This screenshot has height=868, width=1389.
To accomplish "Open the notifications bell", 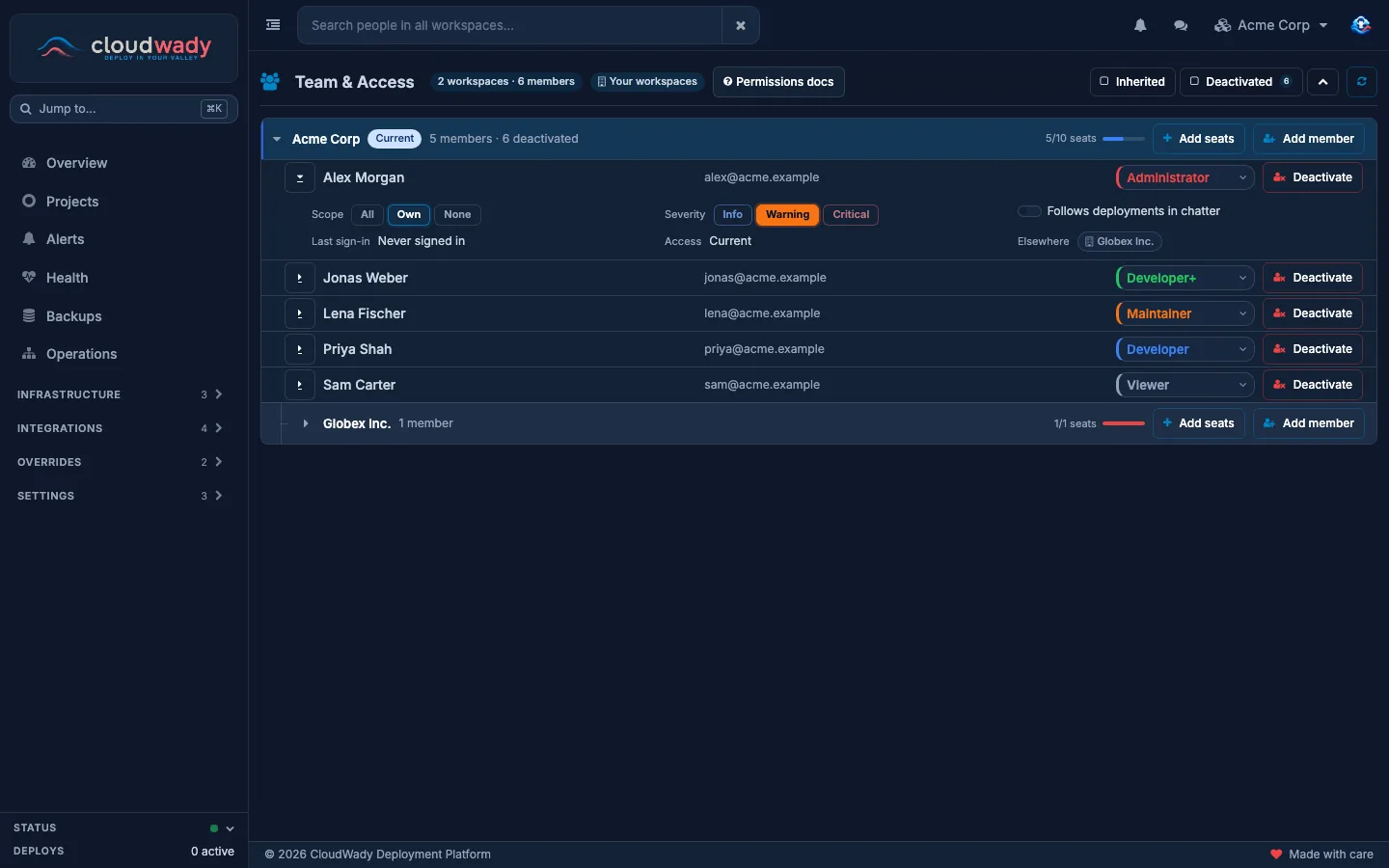I will 1140,25.
